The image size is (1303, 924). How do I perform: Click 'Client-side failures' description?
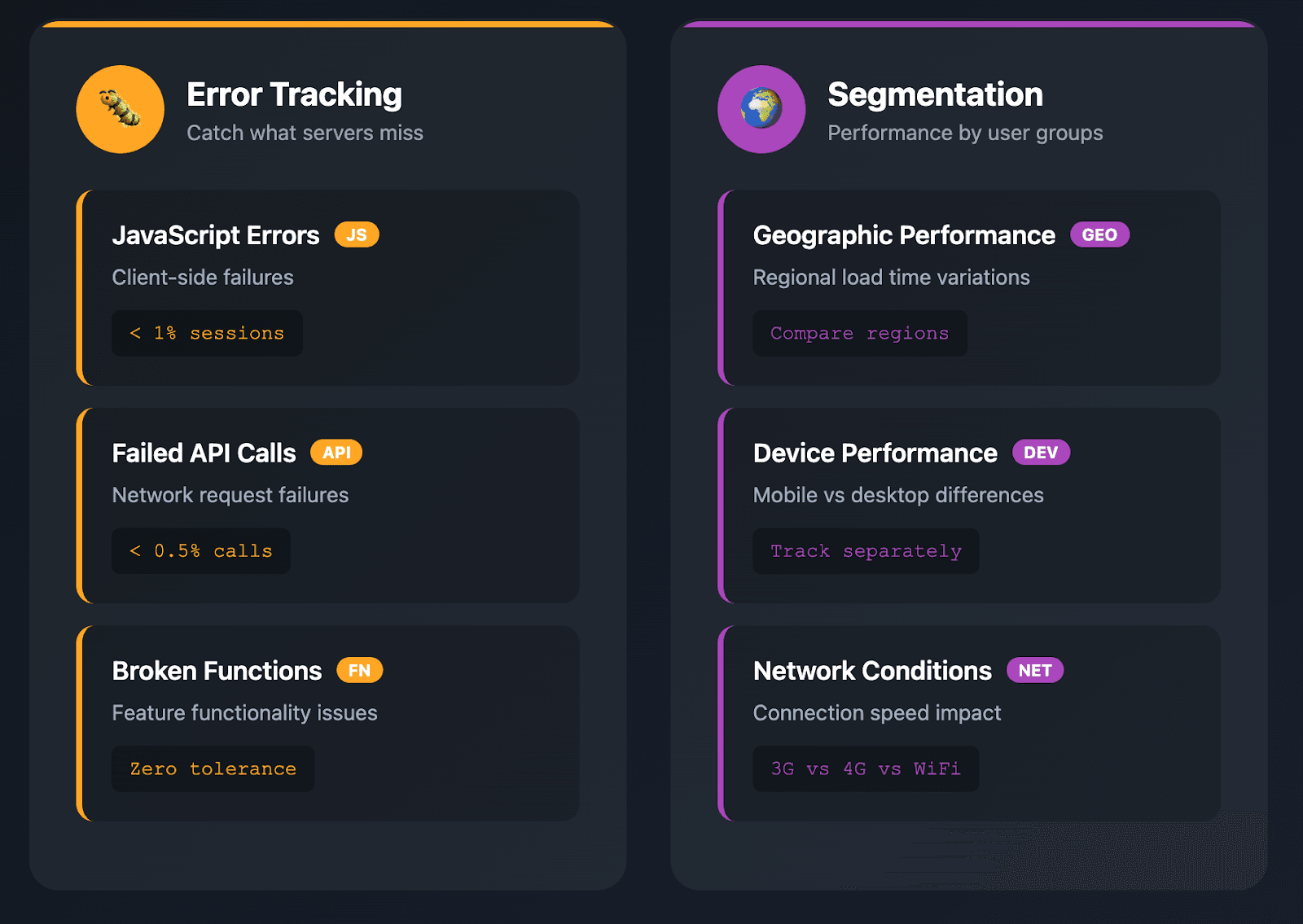203,278
